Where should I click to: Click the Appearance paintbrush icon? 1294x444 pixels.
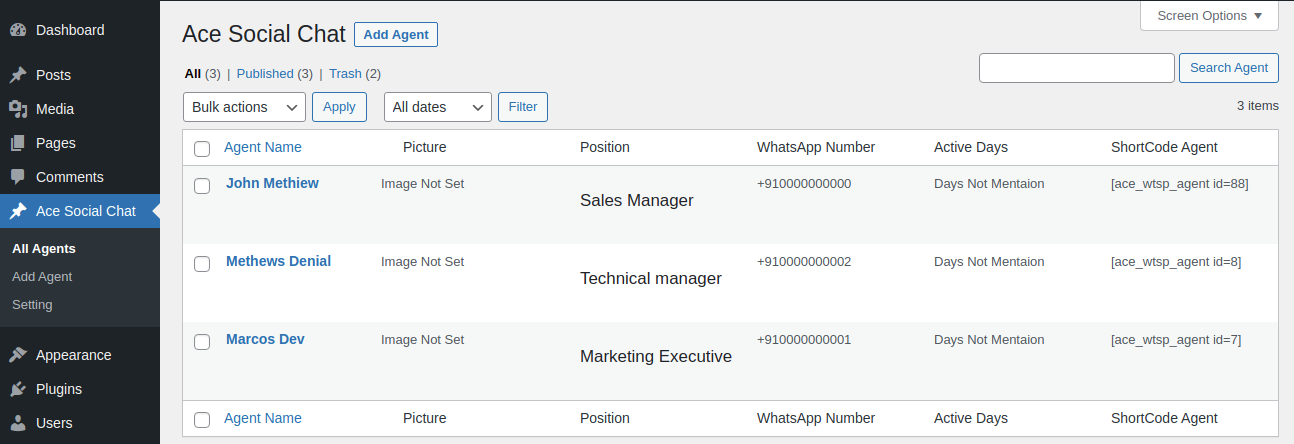coord(18,355)
